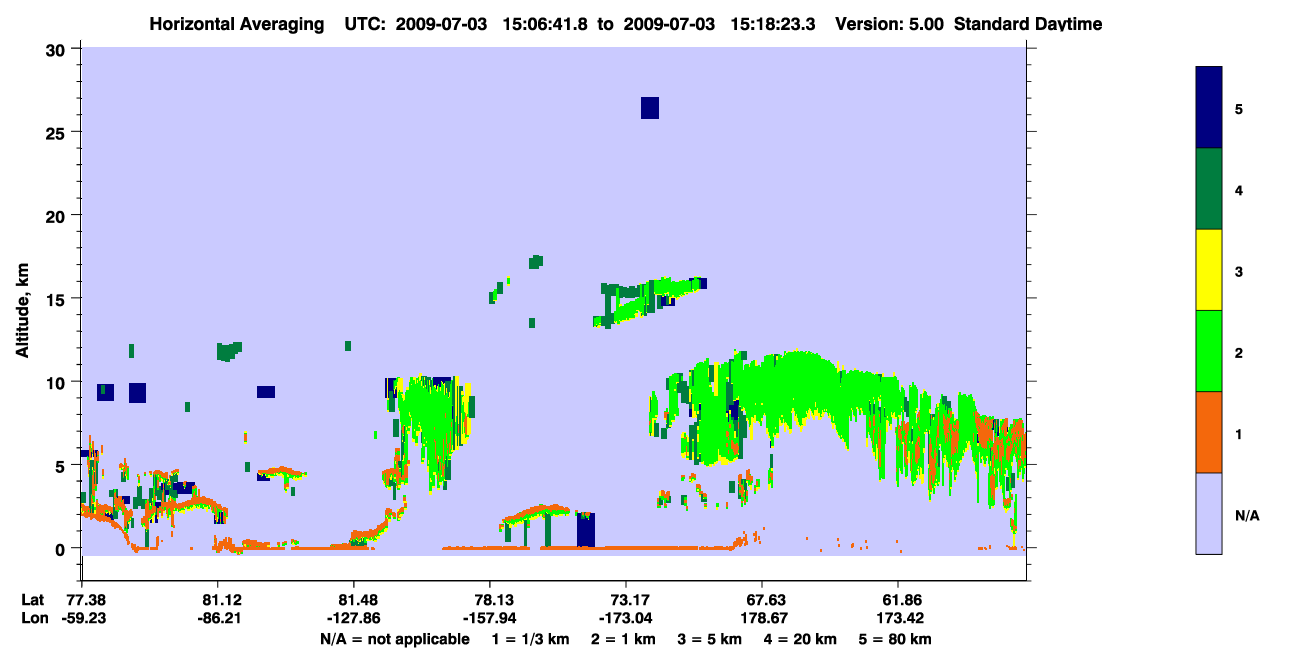Image resolution: width=1300 pixels, height=667 pixels.
Task: Click the orange level 1 color swatch
Action: (1209, 432)
